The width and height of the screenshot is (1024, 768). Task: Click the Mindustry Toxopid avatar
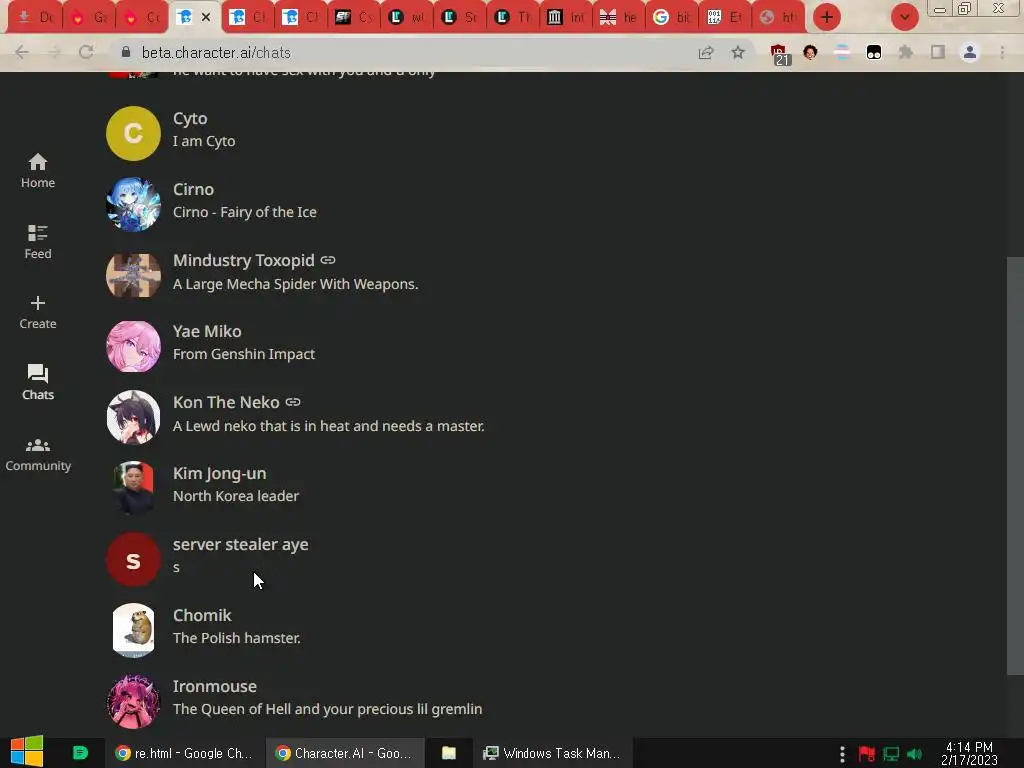(x=133, y=275)
